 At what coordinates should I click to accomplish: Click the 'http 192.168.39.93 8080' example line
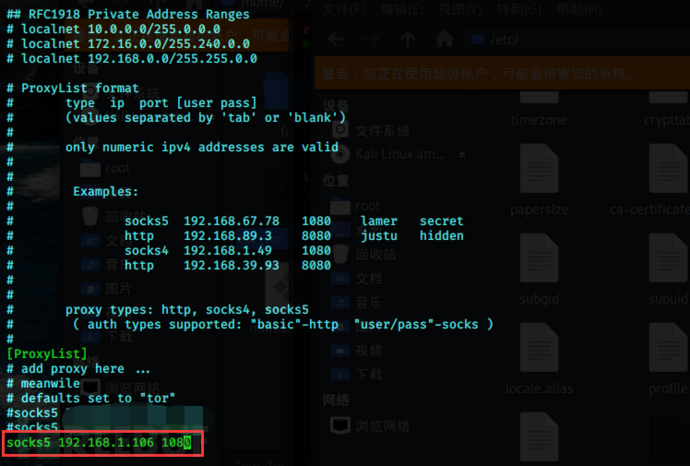[x=228, y=265]
